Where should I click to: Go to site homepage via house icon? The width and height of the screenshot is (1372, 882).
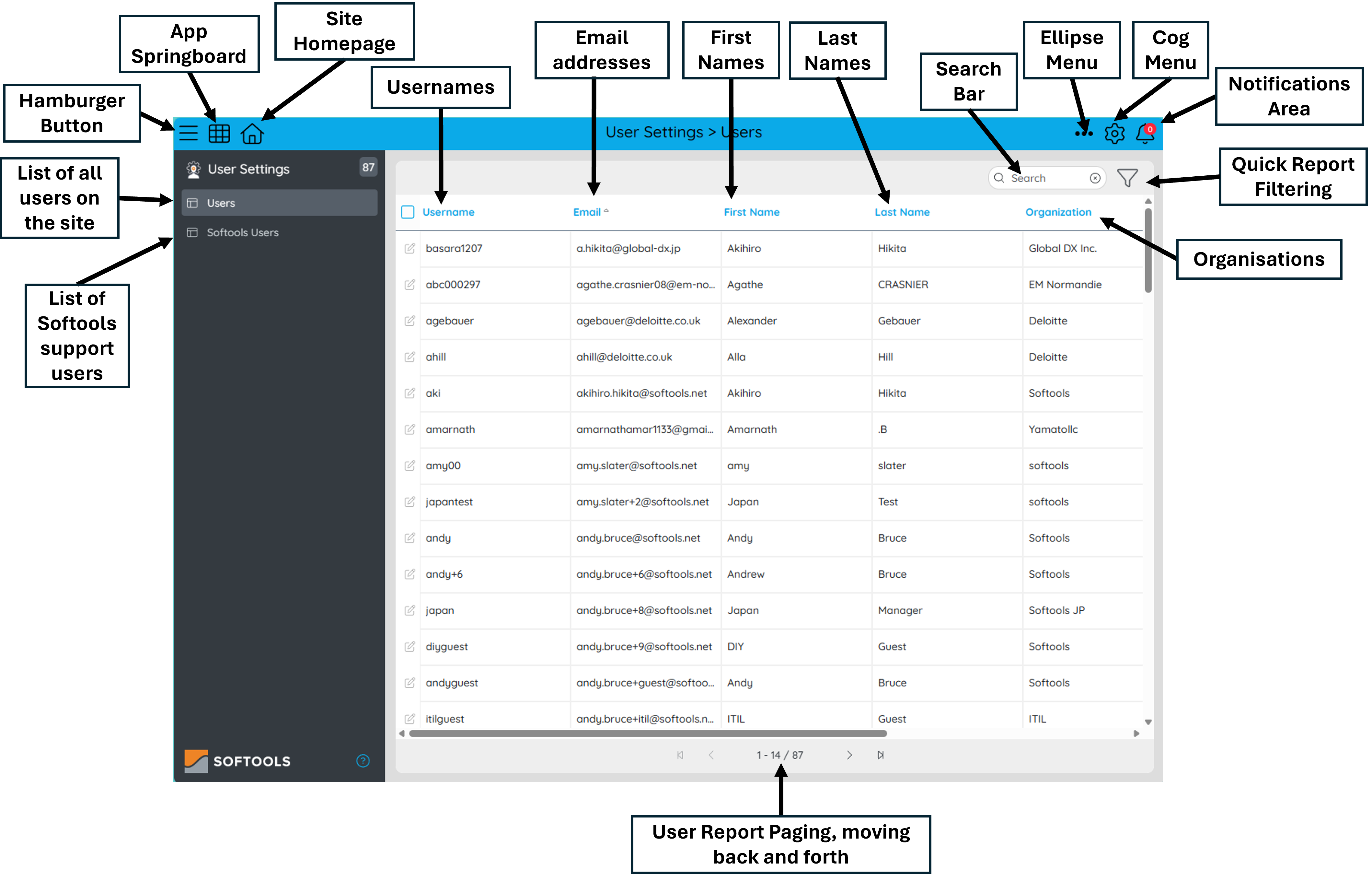click(x=252, y=134)
